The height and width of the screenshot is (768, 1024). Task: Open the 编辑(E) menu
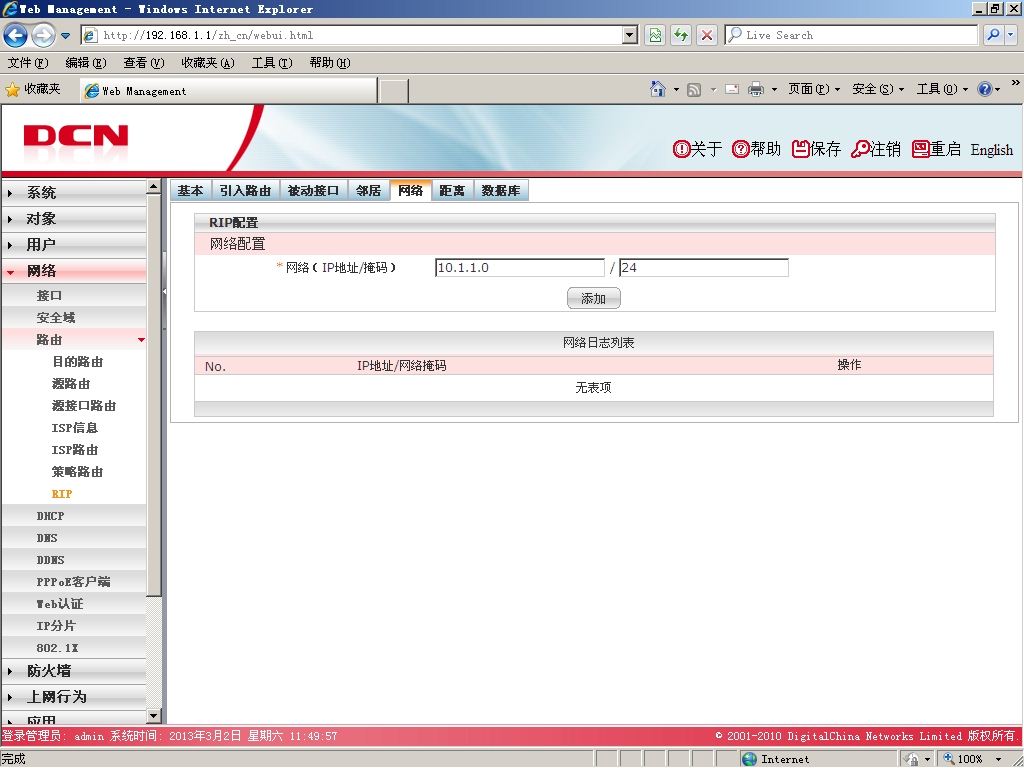(x=86, y=63)
